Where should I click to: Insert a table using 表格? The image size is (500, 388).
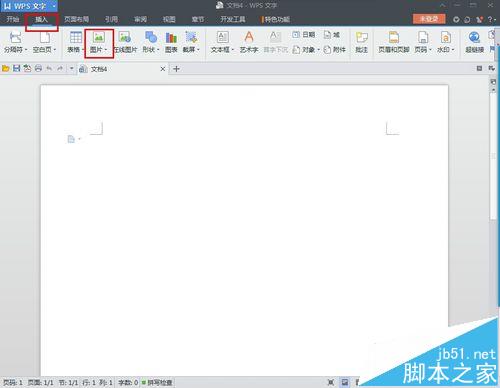tap(75, 42)
